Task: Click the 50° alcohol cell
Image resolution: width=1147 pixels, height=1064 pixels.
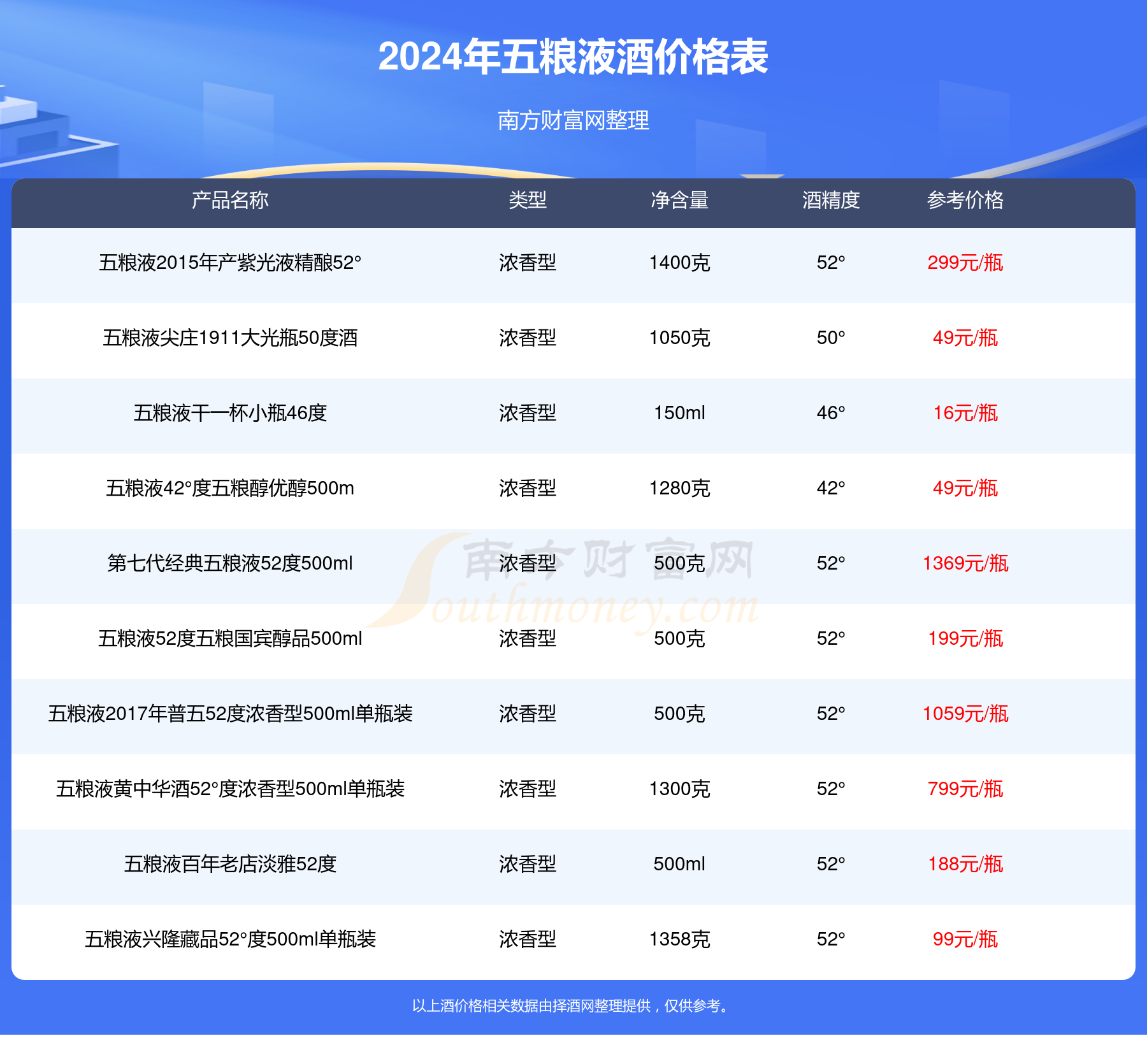Action: tap(831, 338)
